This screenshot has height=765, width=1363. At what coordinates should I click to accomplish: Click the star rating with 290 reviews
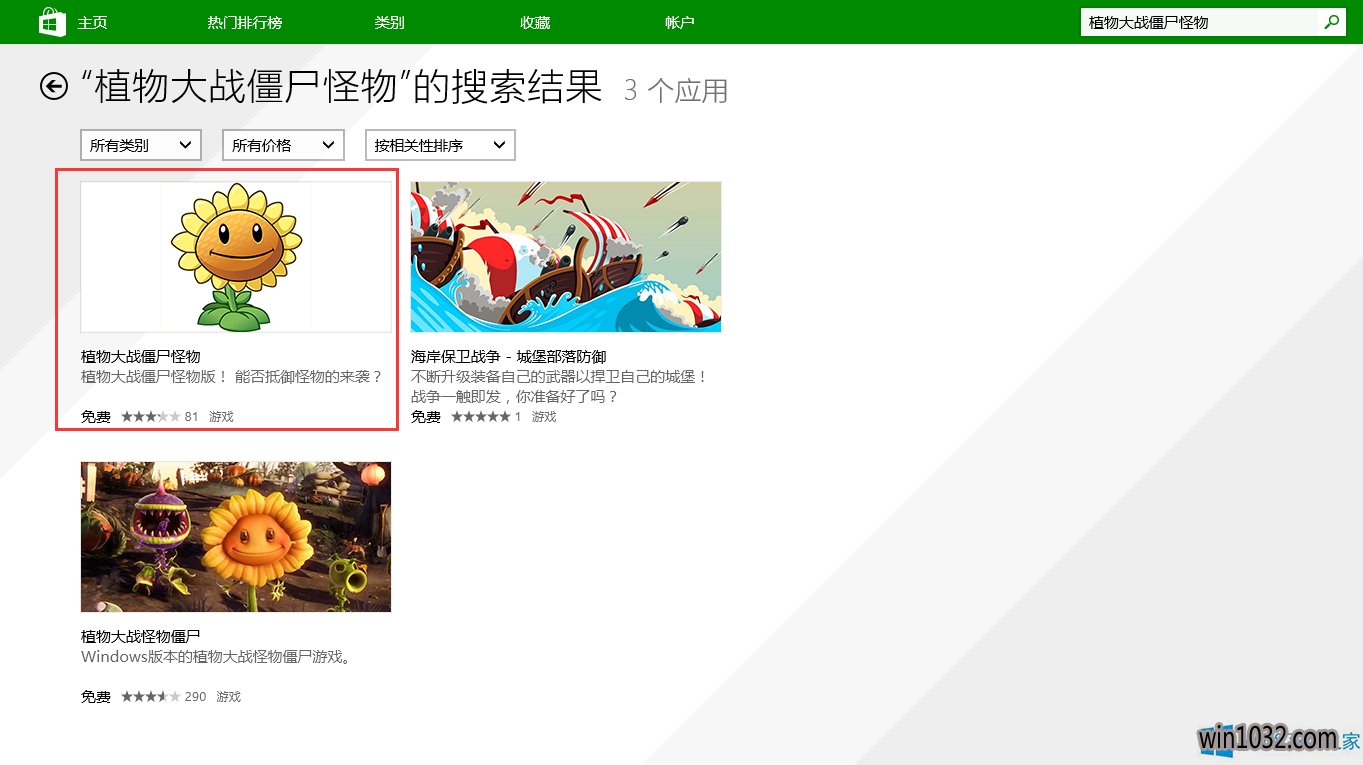151,696
